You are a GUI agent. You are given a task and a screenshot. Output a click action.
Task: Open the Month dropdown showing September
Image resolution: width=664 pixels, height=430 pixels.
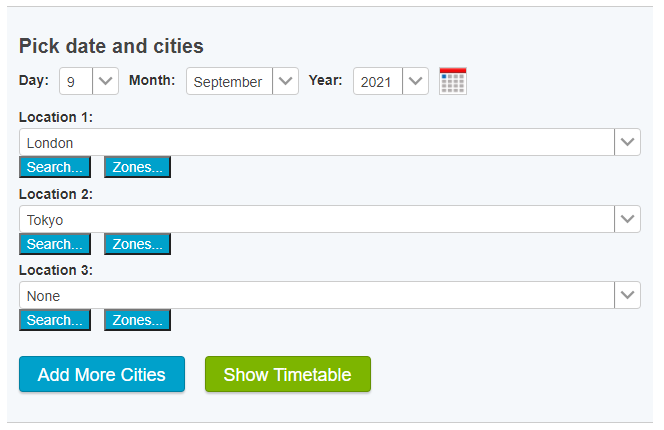coord(285,81)
